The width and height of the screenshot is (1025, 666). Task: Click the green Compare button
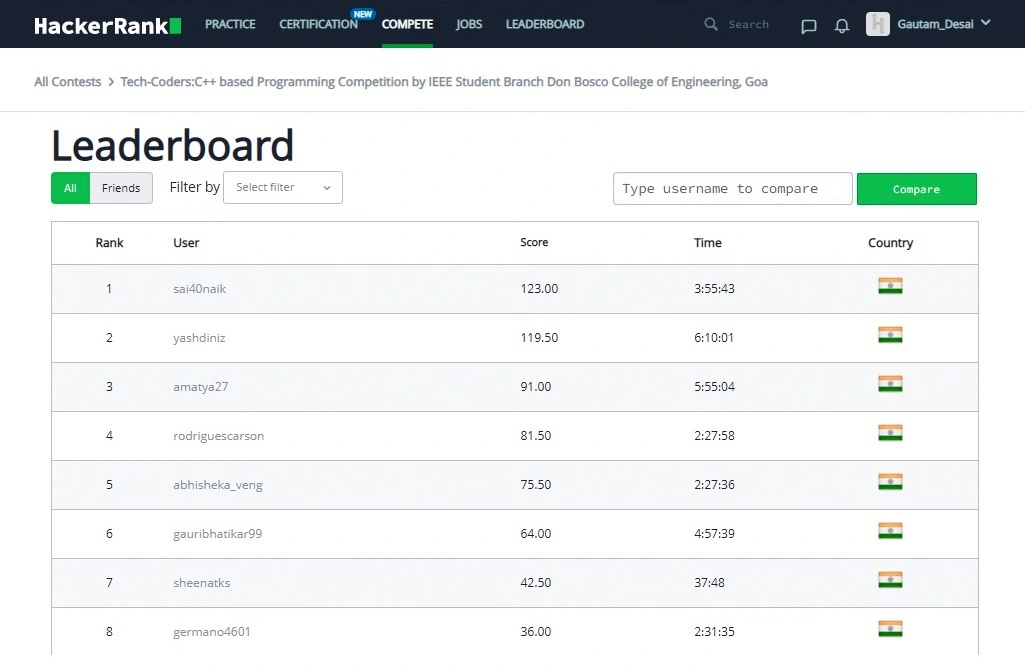click(916, 189)
